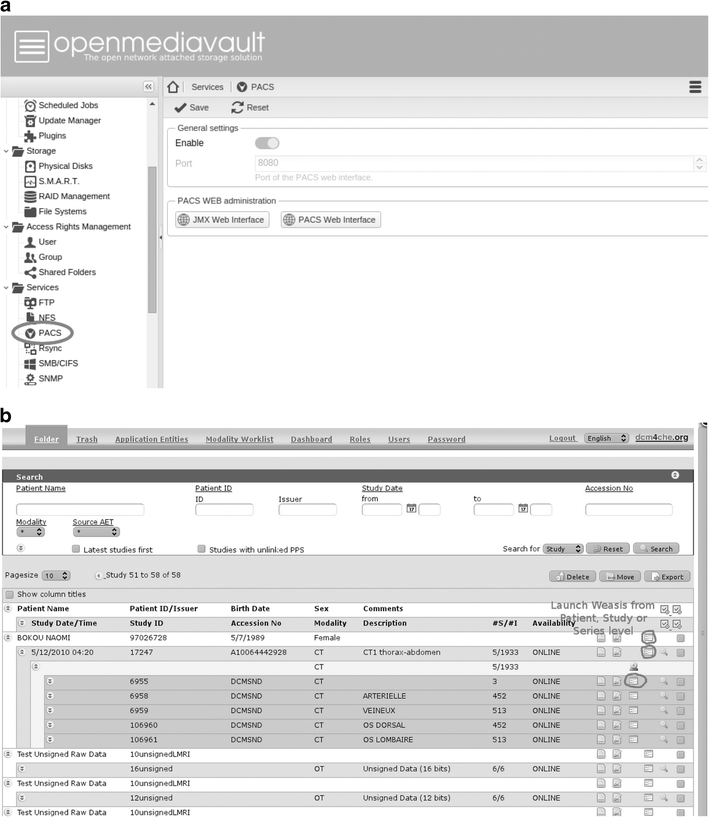Click the Search button in dcm4chee
Screen dimensions: 709x817
coord(656,549)
